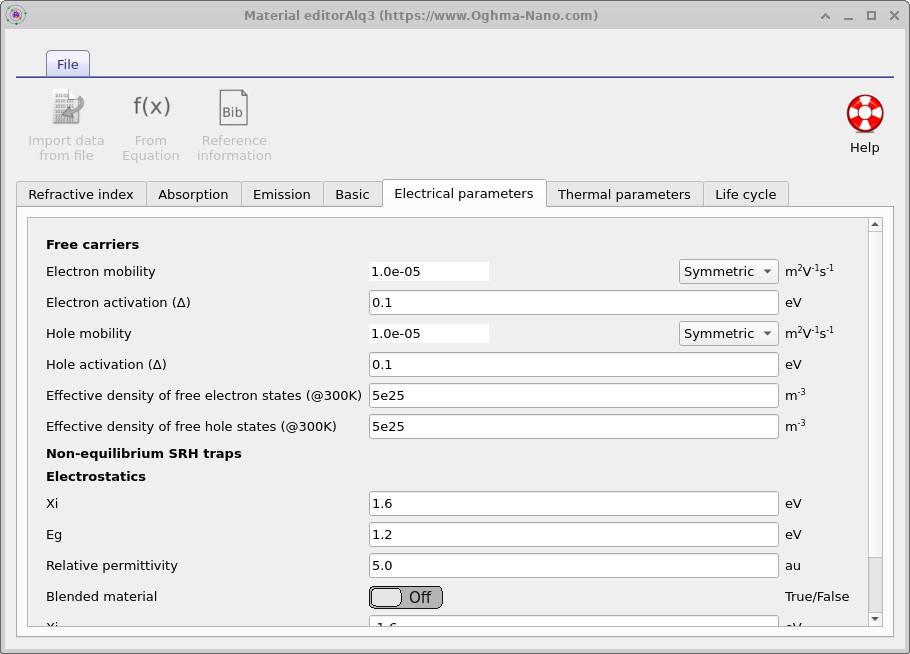Open the Hole mobility Symmetric dropdown

728,333
